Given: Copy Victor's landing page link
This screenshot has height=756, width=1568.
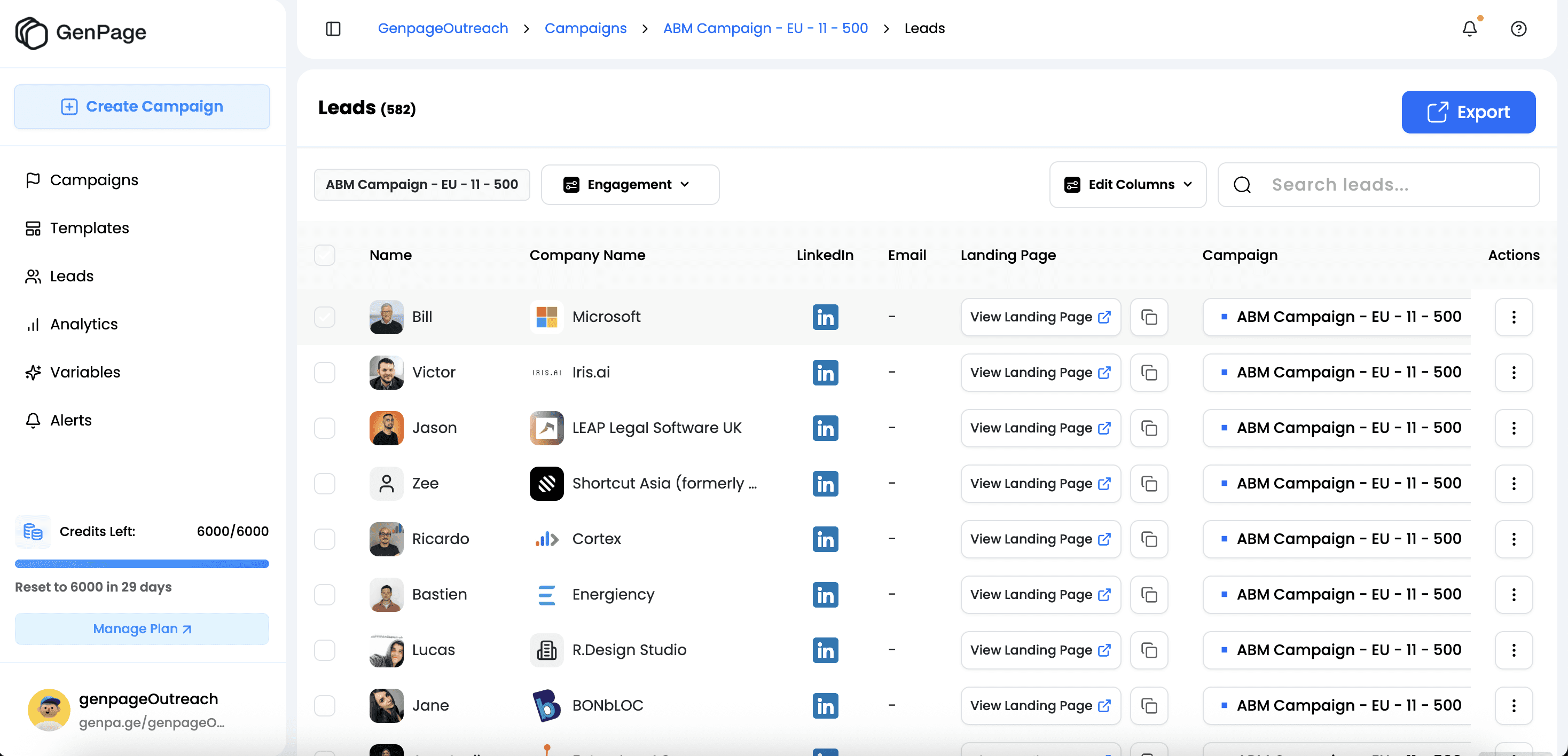Looking at the screenshot, I should [x=1149, y=373].
